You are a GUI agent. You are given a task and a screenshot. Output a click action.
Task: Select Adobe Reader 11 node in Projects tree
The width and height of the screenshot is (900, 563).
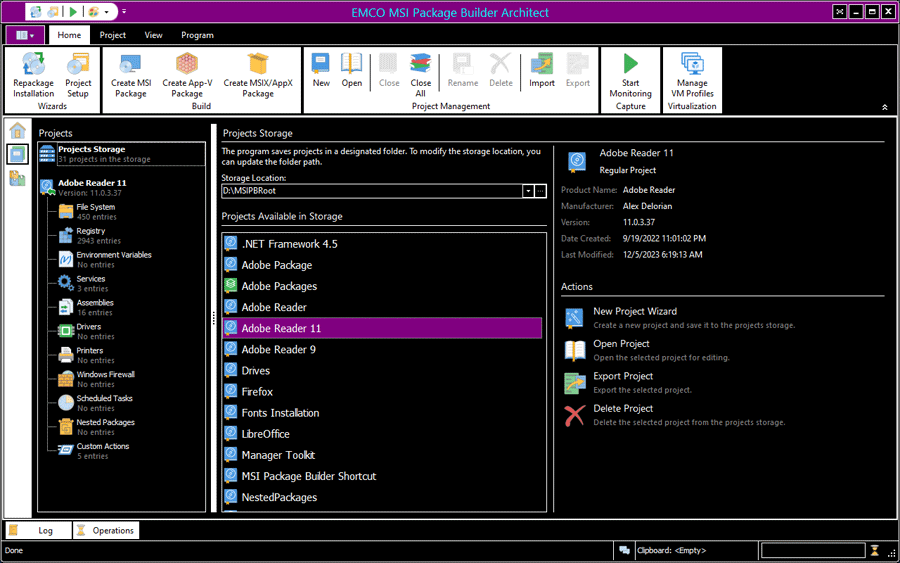coord(92,187)
